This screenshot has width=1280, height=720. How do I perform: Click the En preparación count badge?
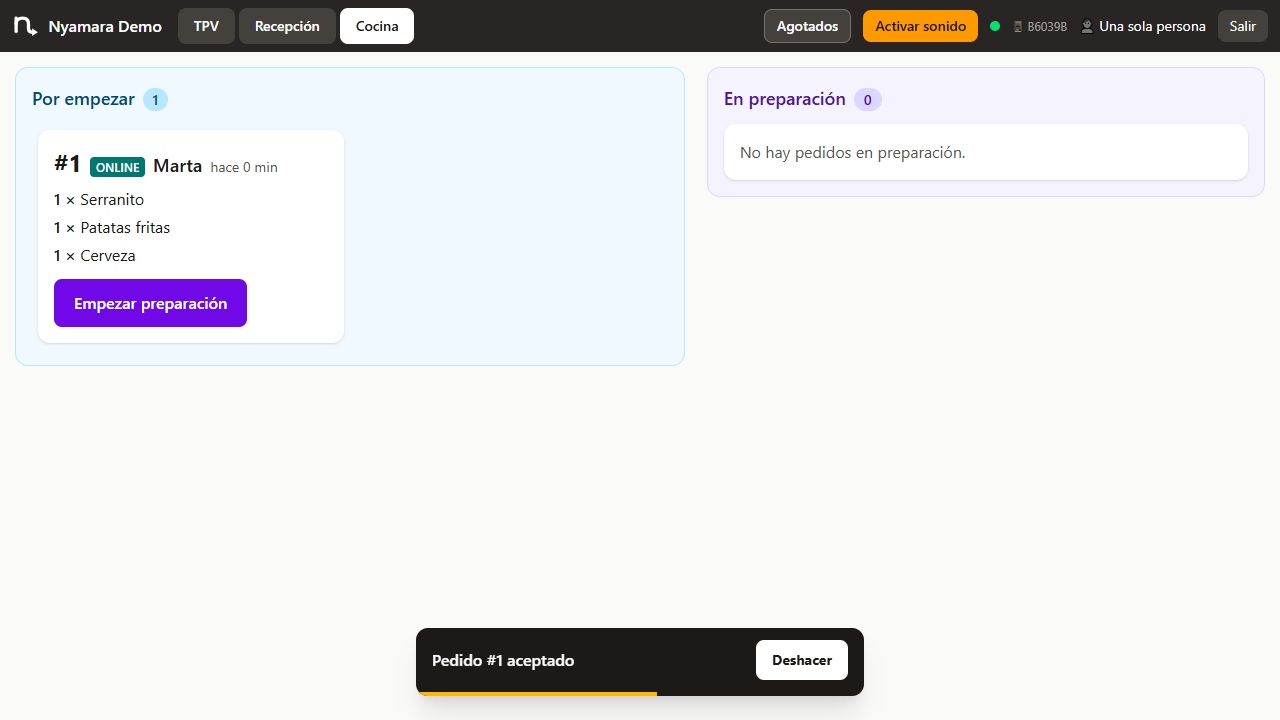click(x=868, y=100)
